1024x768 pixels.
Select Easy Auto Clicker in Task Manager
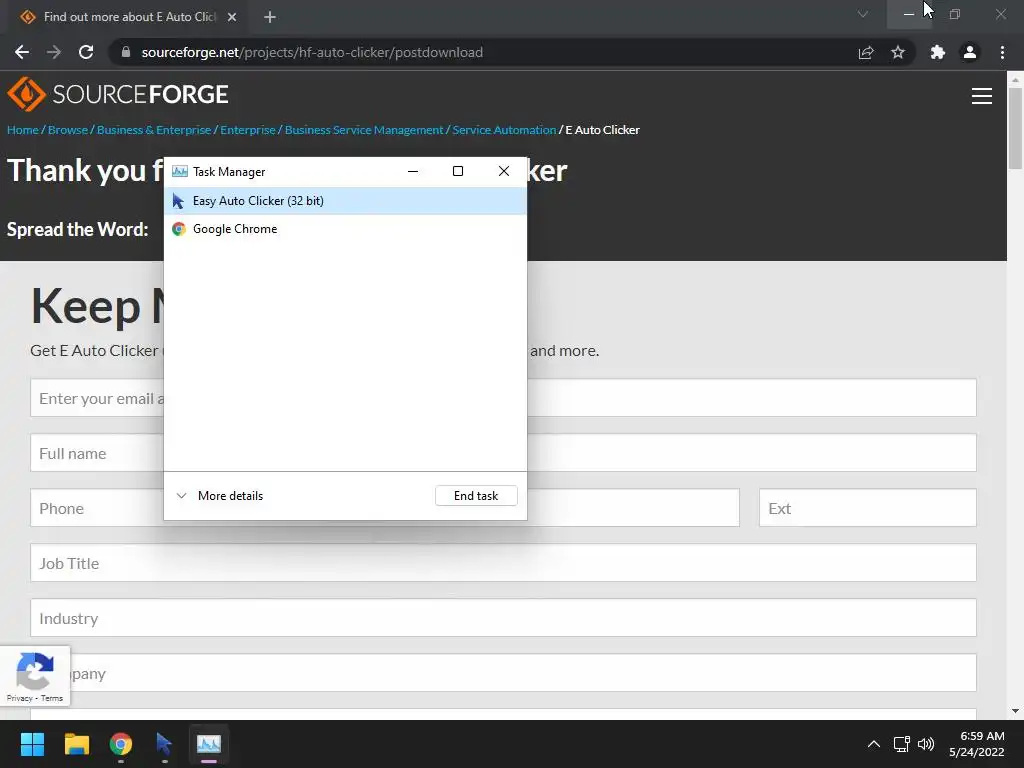pos(345,200)
